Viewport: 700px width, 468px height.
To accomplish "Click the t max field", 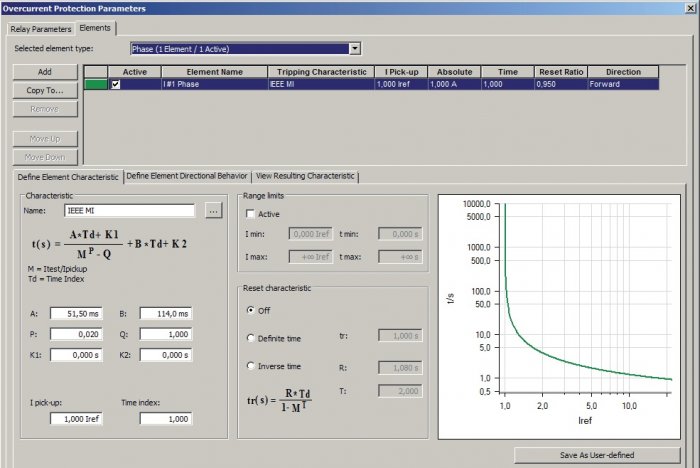I will pyautogui.click(x=400, y=257).
